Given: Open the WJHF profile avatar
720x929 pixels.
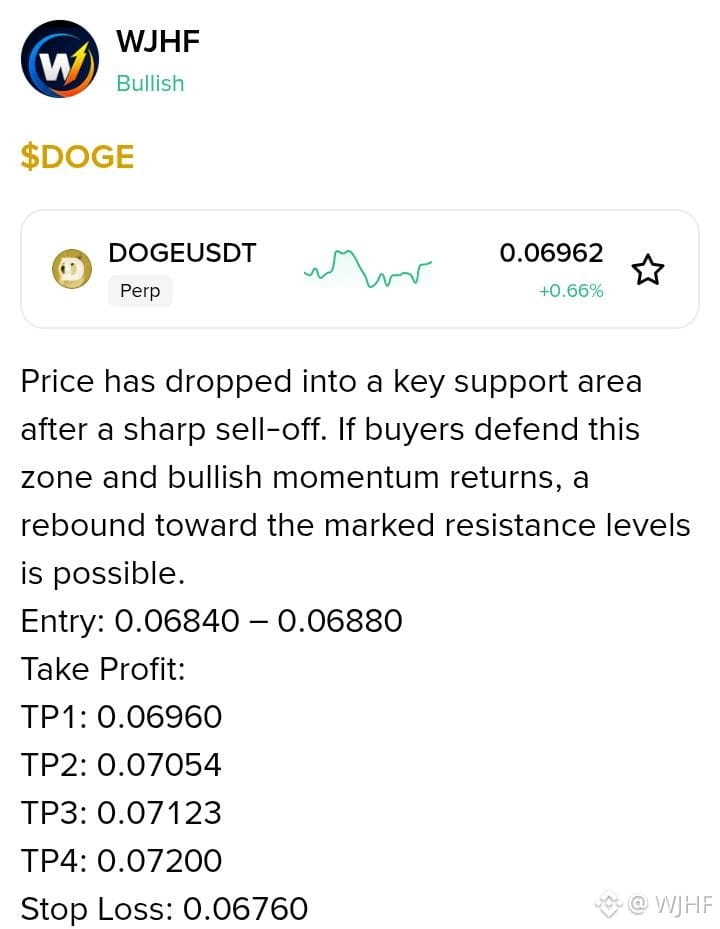Looking at the screenshot, I should [x=60, y=59].
